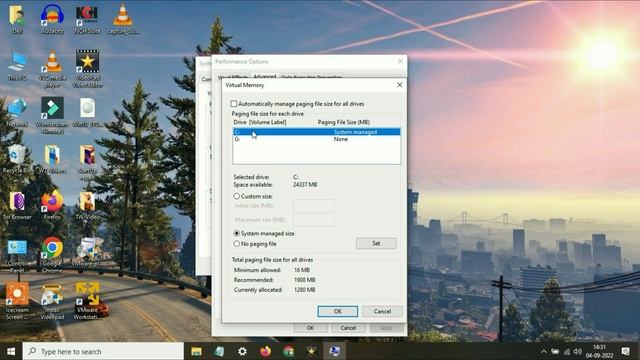Open the Audacity desktop shortcut
Screen dimensions: 640x360
click(x=52, y=19)
